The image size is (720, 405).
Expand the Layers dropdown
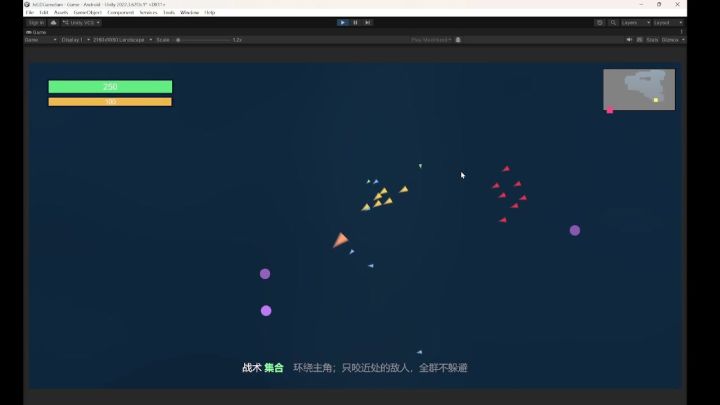[636, 22]
